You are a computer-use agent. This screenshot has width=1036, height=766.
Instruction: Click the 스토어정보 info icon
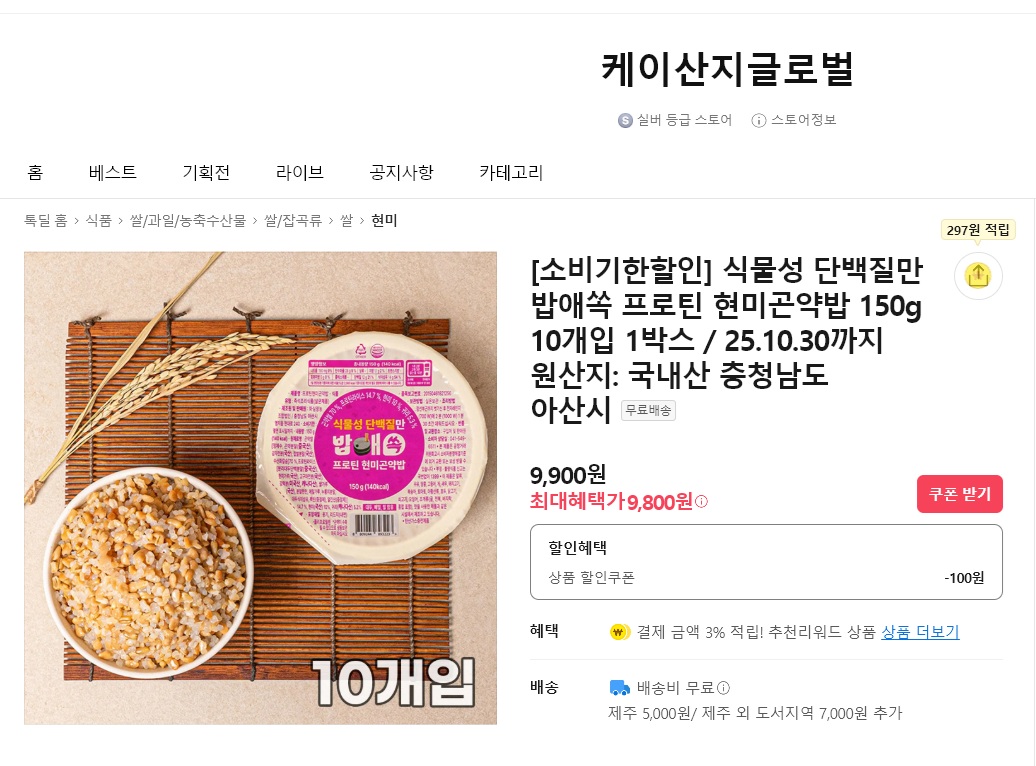(x=759, y=120)
